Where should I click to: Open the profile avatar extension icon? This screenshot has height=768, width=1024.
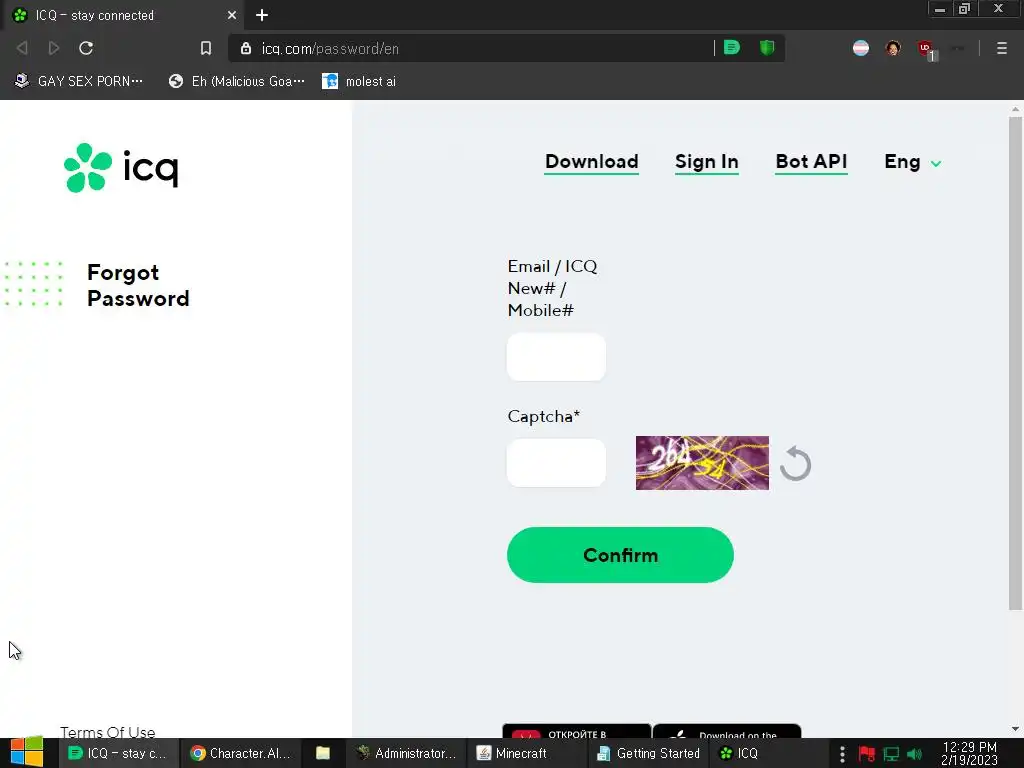pyautogui.click(x=893, y=48)
